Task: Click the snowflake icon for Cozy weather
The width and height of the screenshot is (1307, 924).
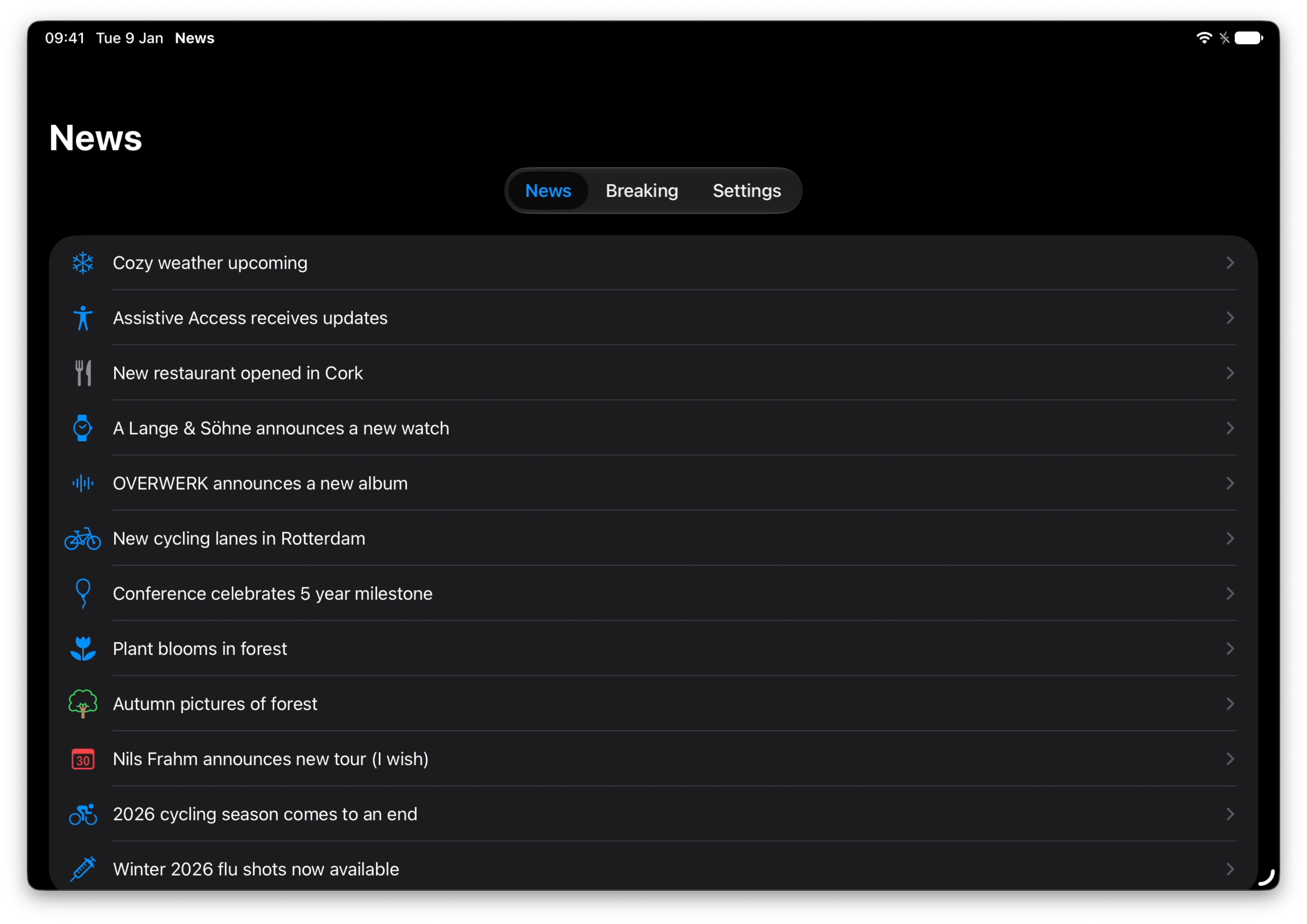Action: click(x=83, y=263)
